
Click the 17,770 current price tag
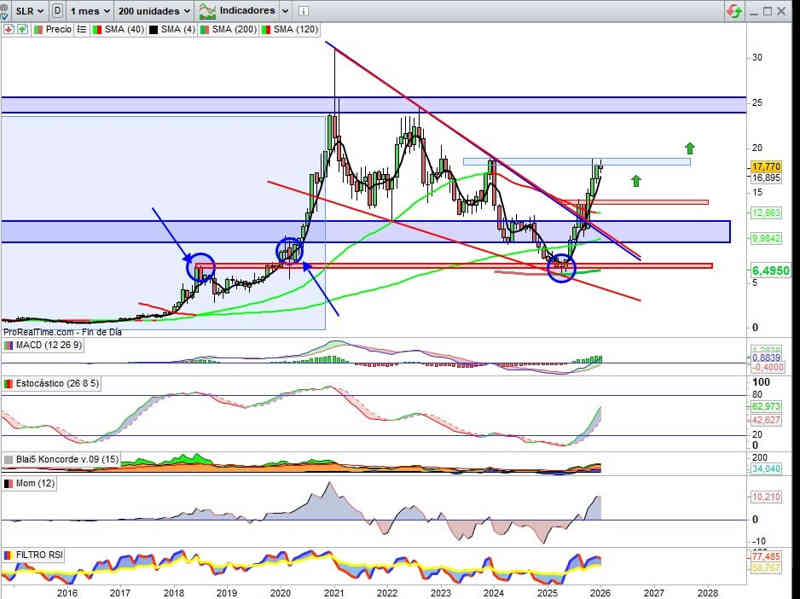pyautogui.click(x=765, y=166)
